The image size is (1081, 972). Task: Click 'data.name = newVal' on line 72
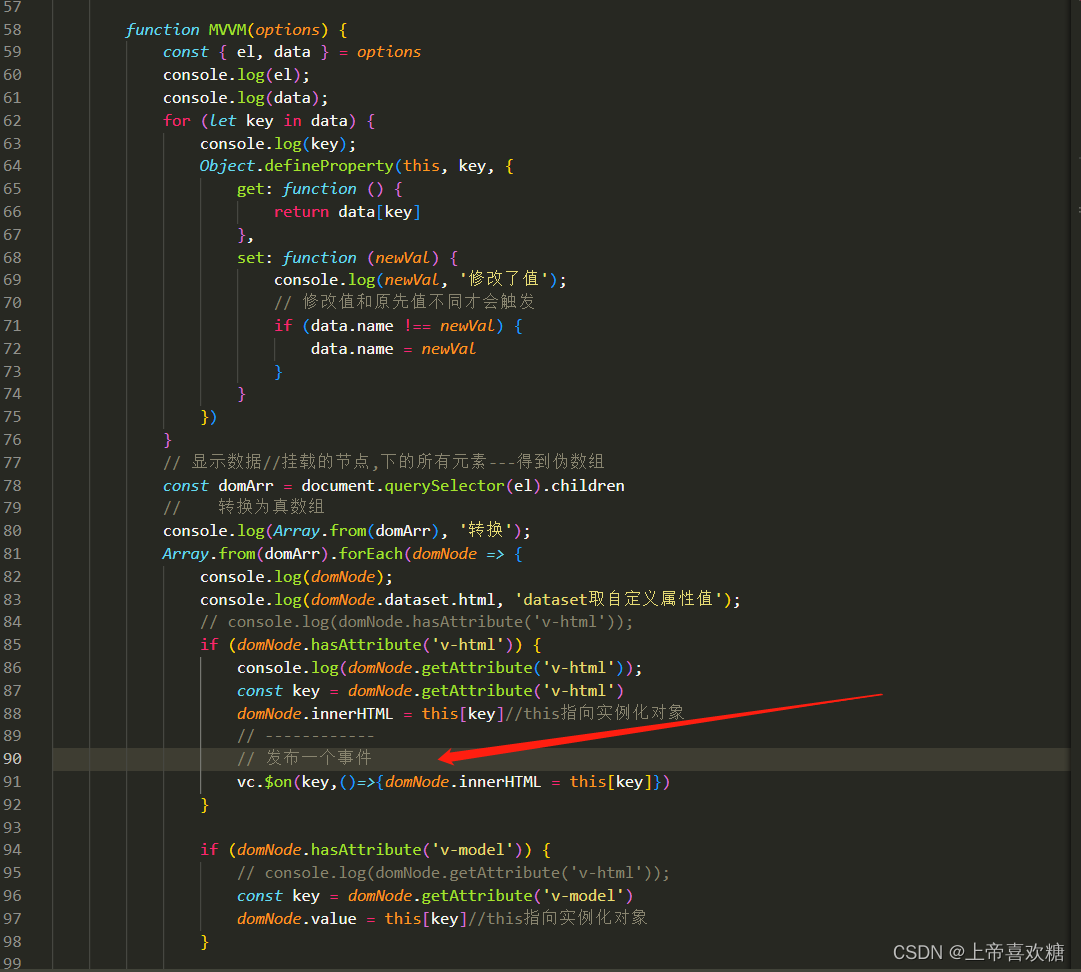[x=393, y=349]
